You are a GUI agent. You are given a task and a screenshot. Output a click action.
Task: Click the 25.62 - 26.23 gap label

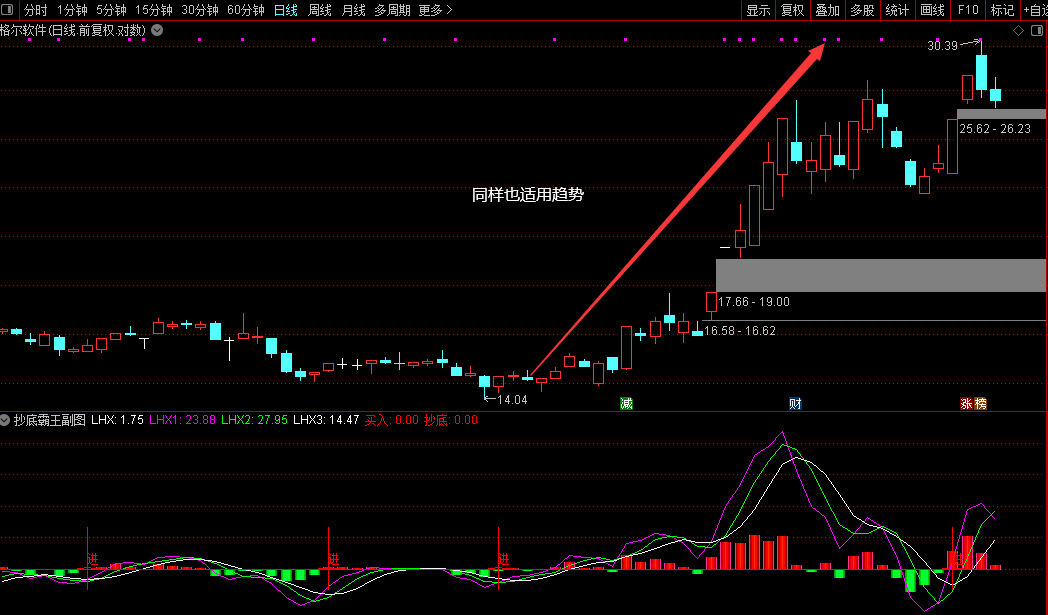click(995, 129)
